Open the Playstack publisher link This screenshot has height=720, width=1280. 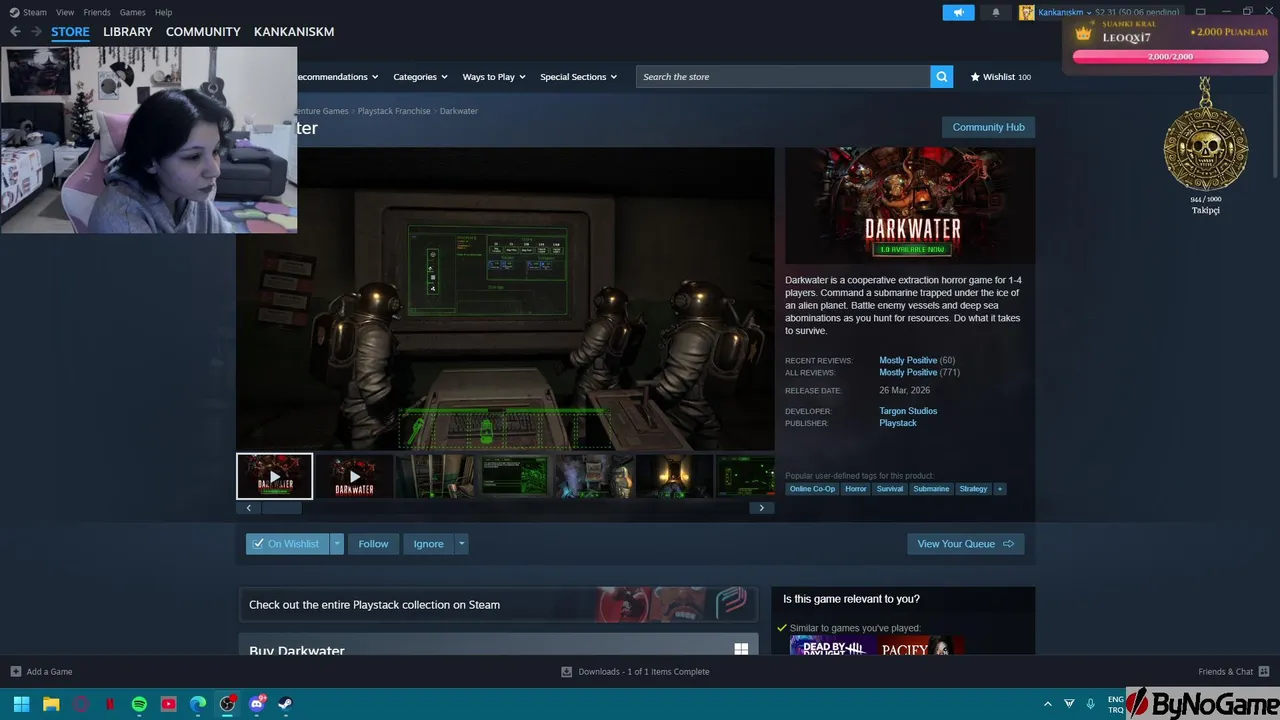tap(898, 423)
